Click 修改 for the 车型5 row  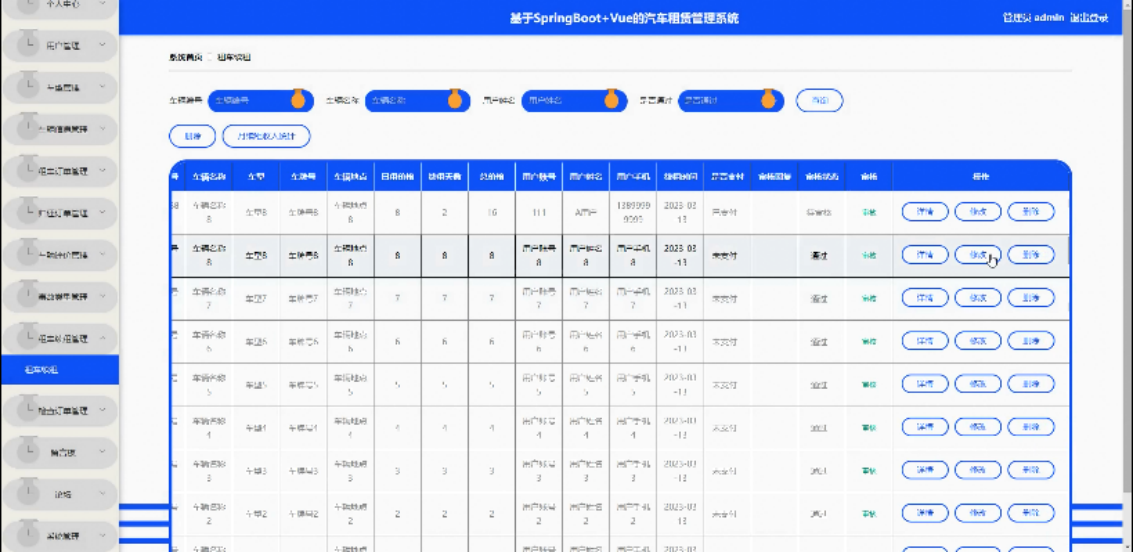[978, 384]
